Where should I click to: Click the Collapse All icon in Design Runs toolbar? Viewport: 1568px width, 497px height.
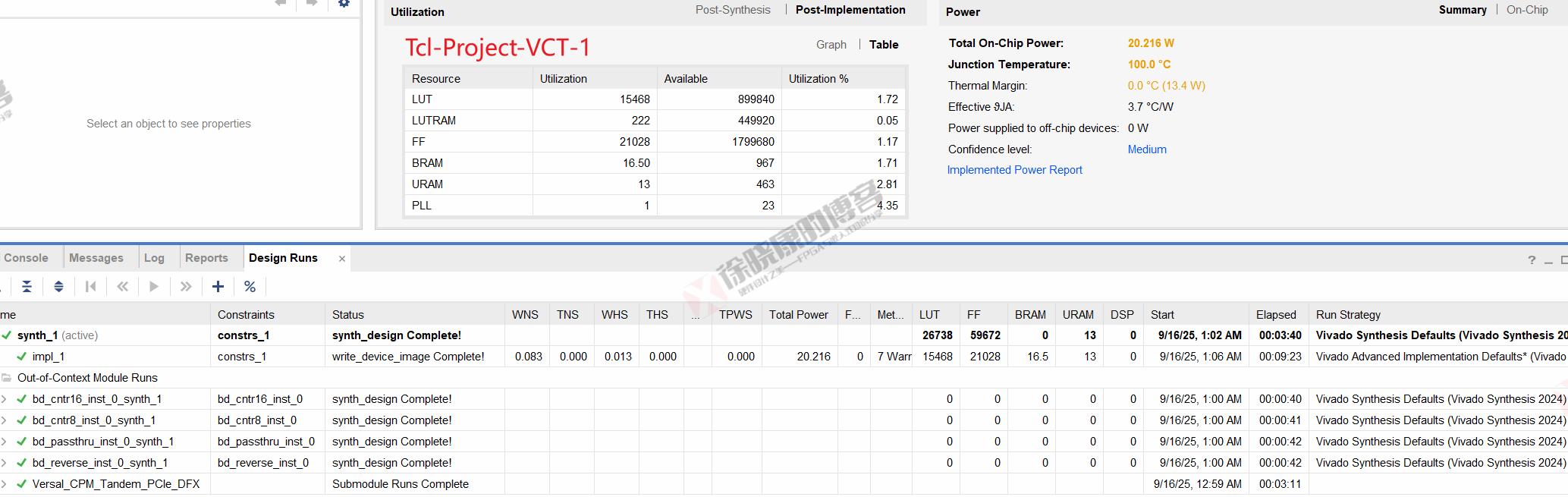click(x=27, y=286)
